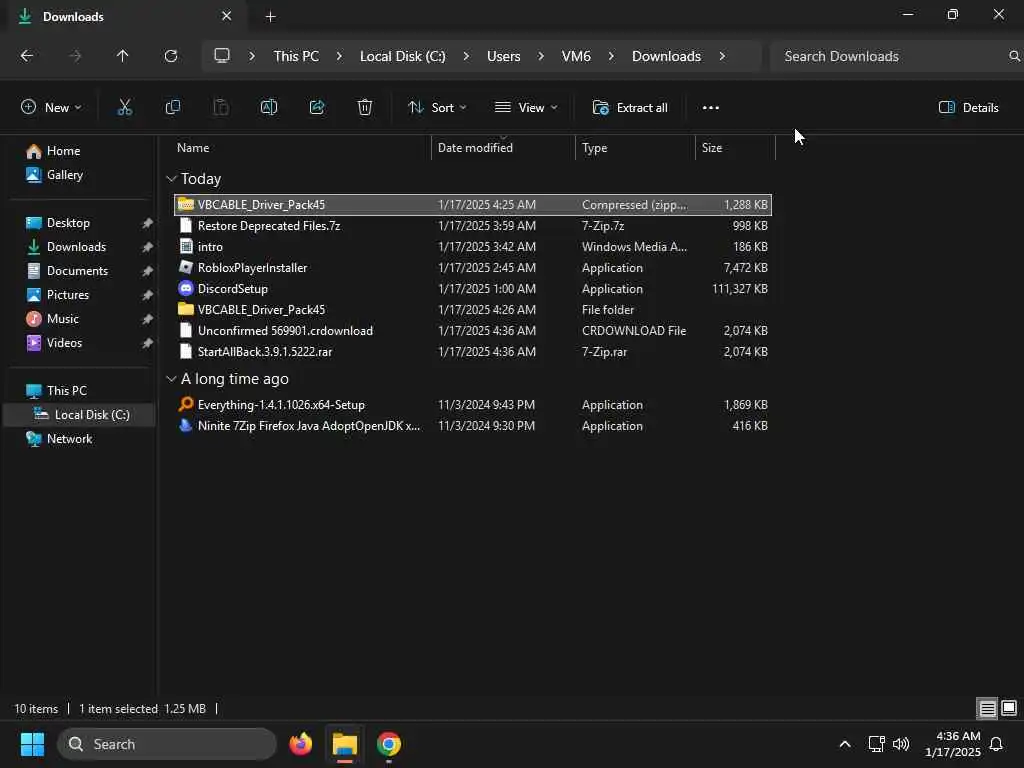Click the Delete trash can icon
The height and width of the screenshot is (768, 1024).
point(365,108)
